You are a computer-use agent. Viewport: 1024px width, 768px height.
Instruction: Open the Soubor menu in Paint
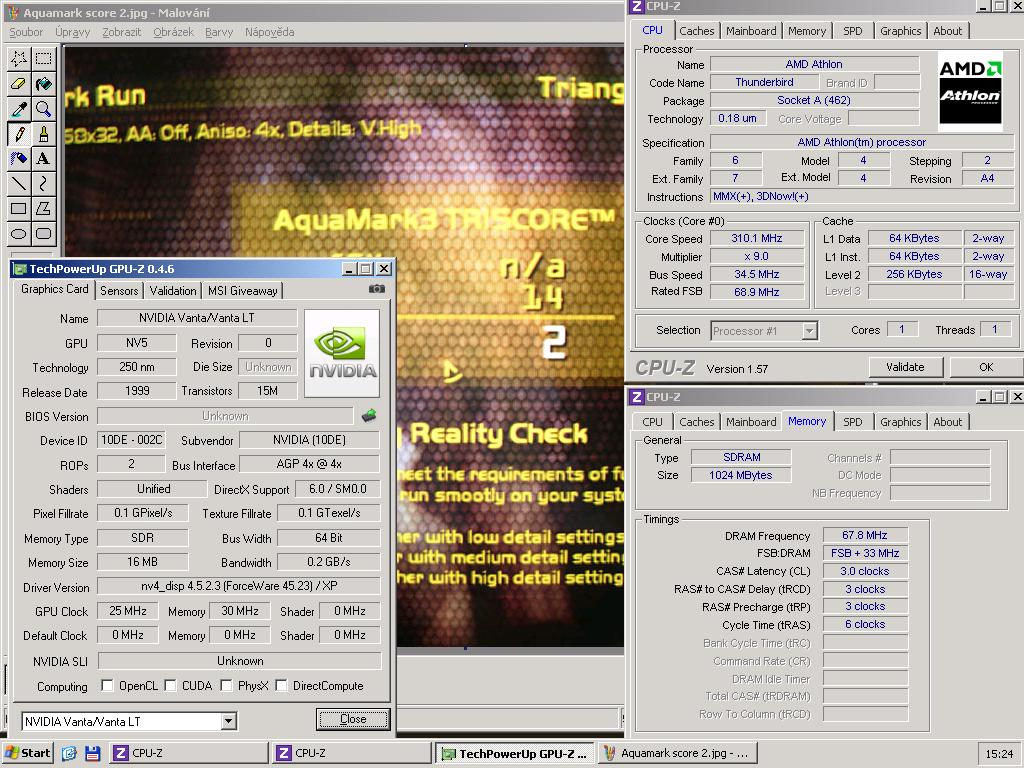[x=26, y=32]
